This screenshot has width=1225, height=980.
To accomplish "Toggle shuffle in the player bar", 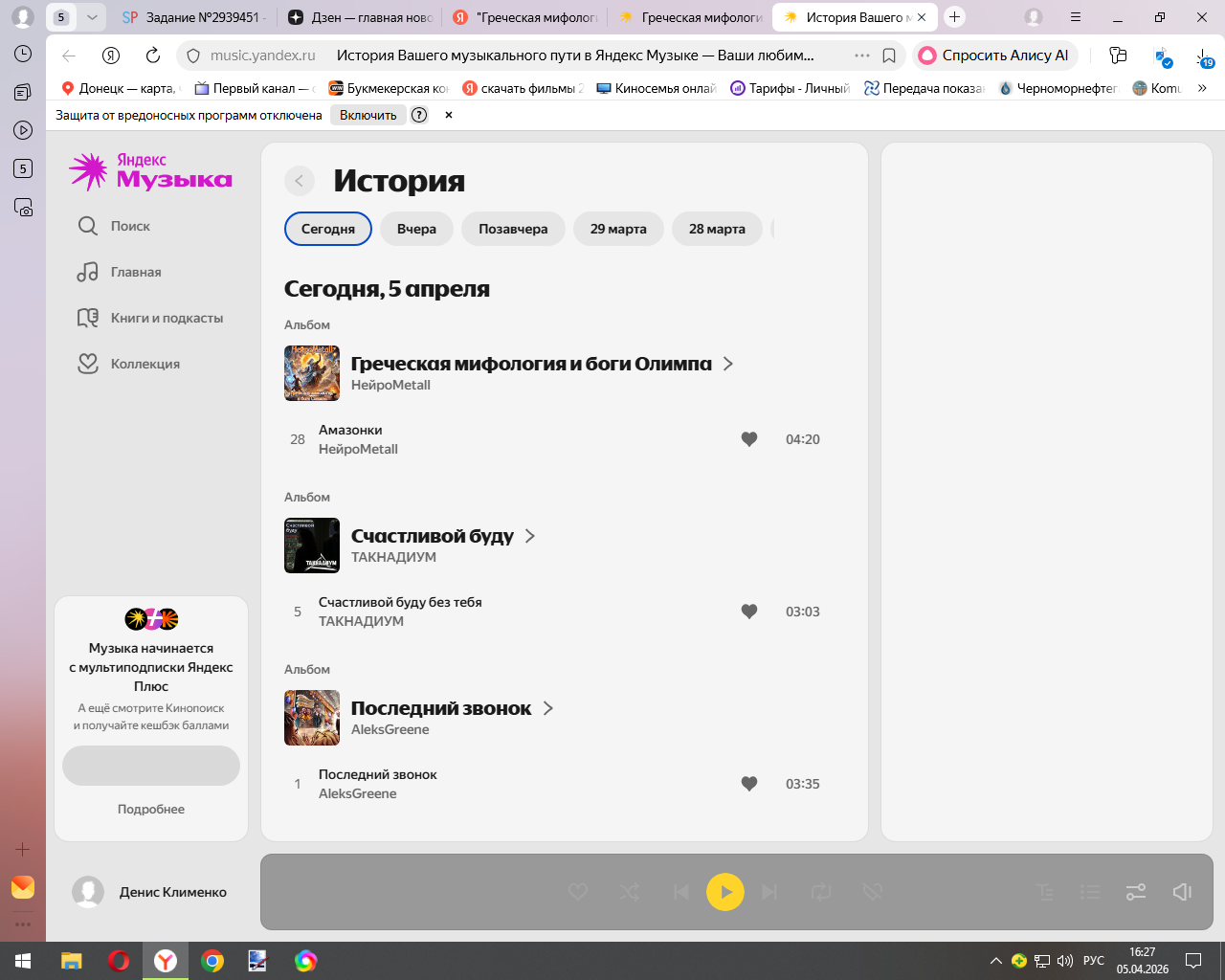I will [x=630, y=892].
